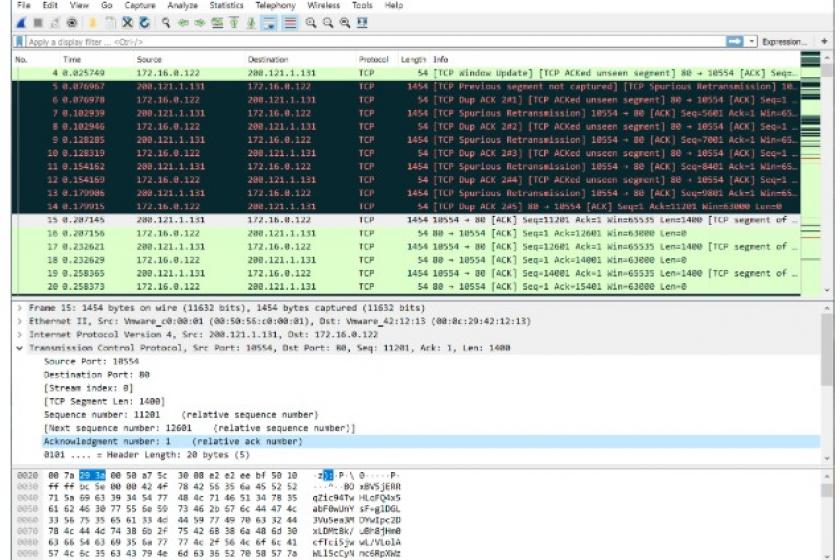The image size is (840, 560).
Task: Click the display filter bookmark icon
Action: (x=19, y=41)
